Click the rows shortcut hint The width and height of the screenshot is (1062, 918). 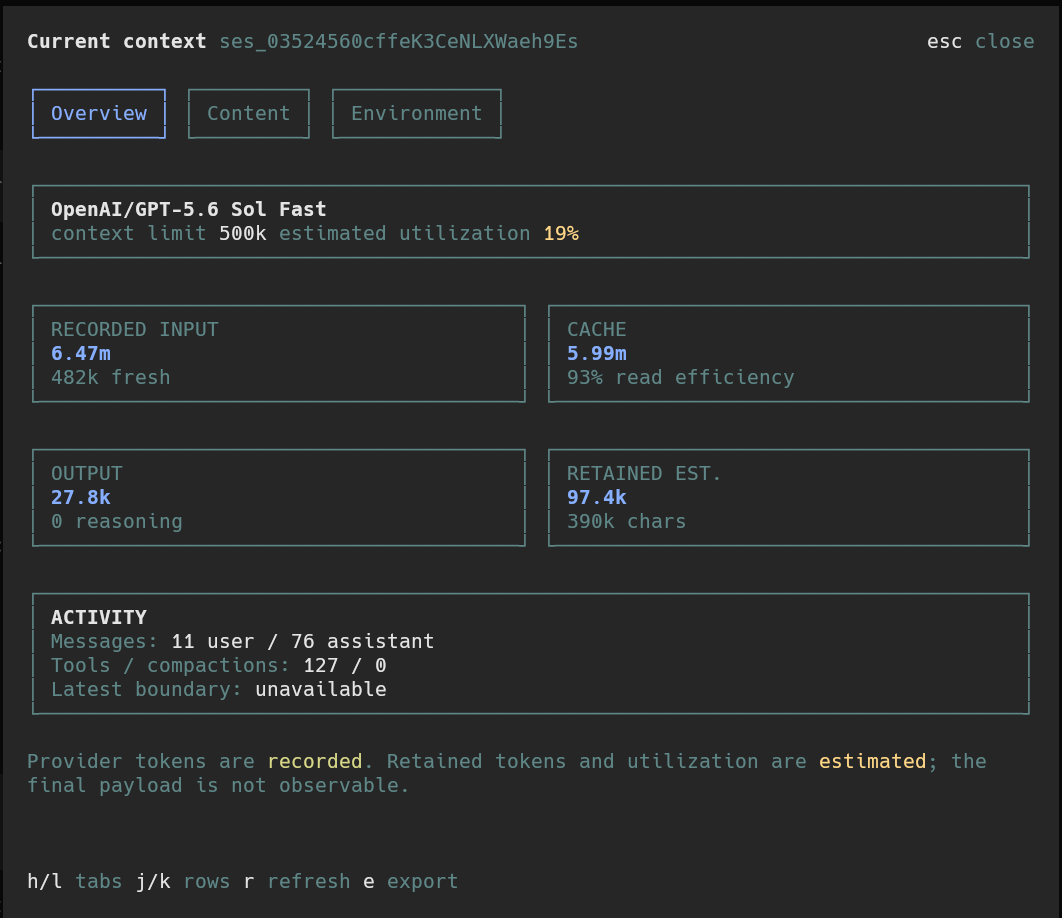(x=207, y=881)
